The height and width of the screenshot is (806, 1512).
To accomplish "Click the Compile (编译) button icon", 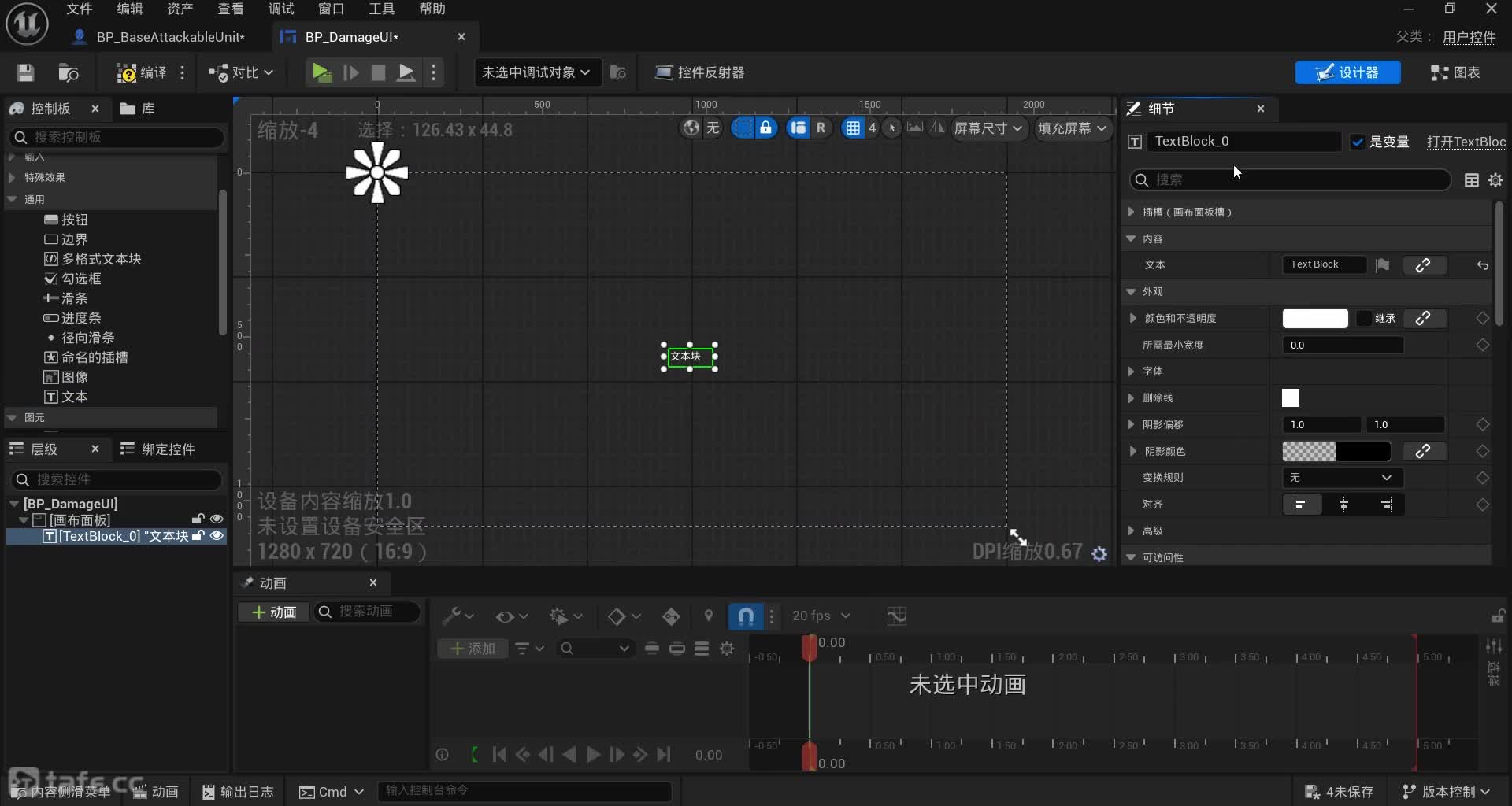I will pos(127,72).
